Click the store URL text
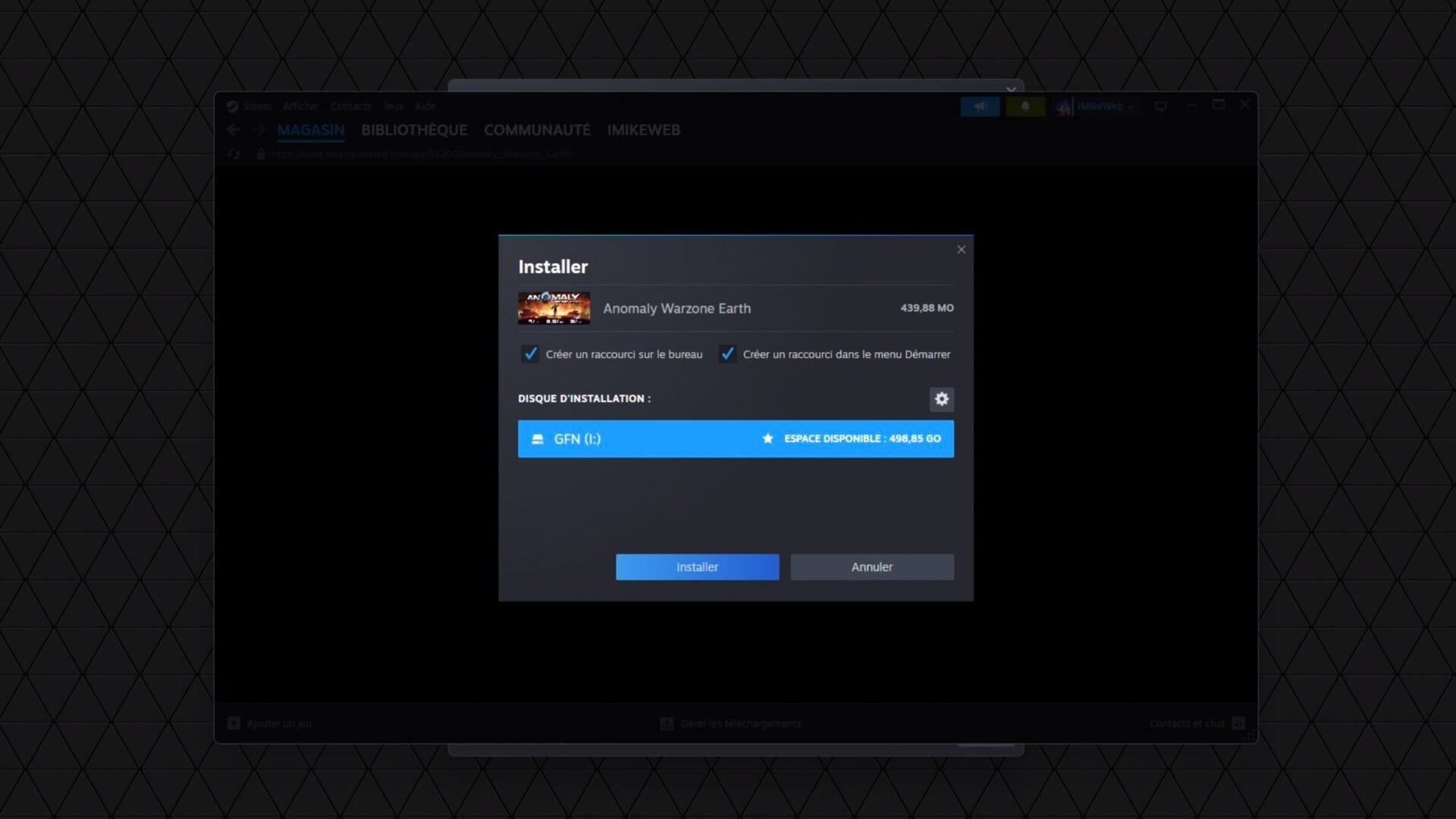Screen dimensions: 1456x819 coord(422,154)
